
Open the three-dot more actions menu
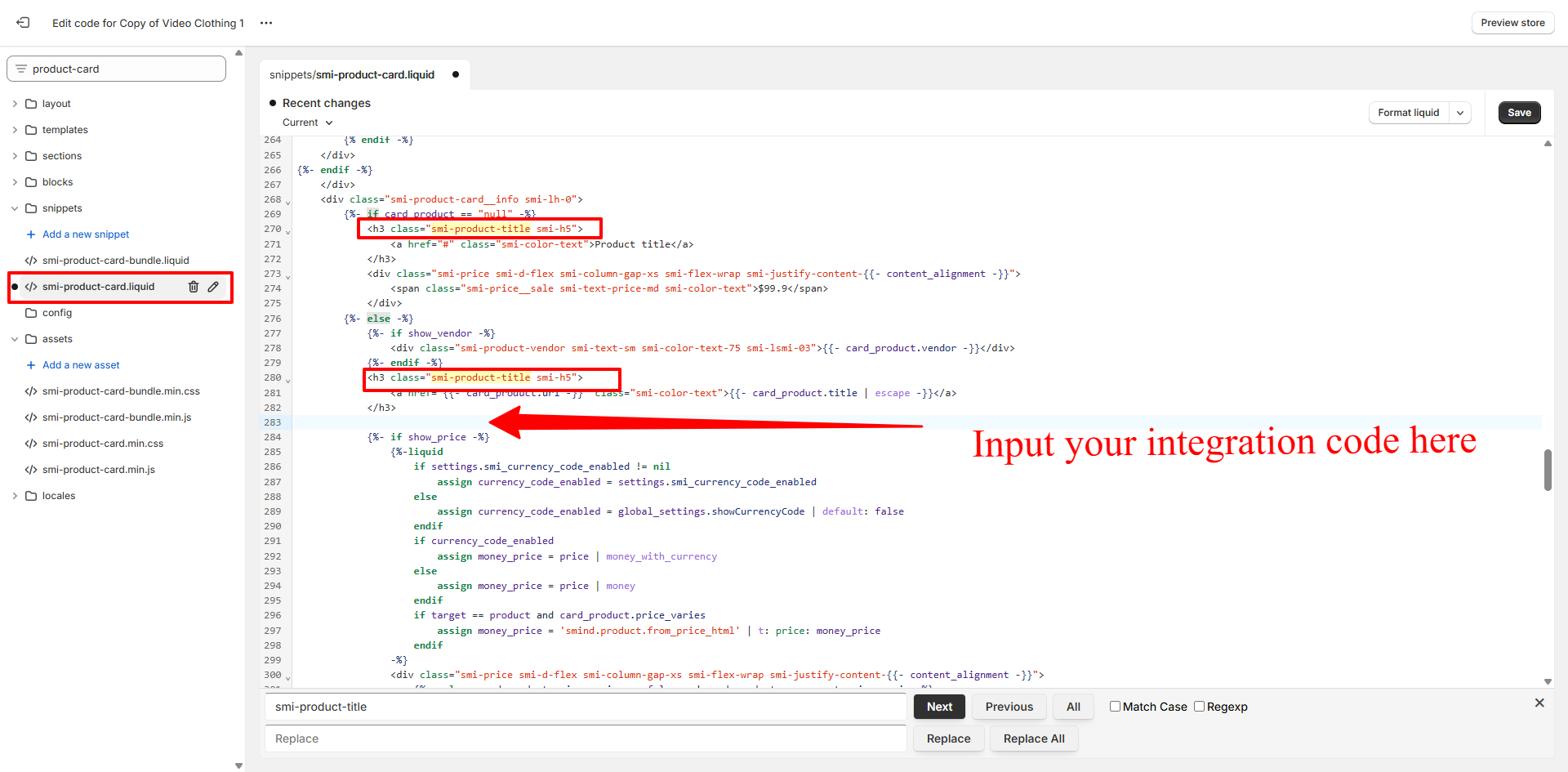[266, 23]
